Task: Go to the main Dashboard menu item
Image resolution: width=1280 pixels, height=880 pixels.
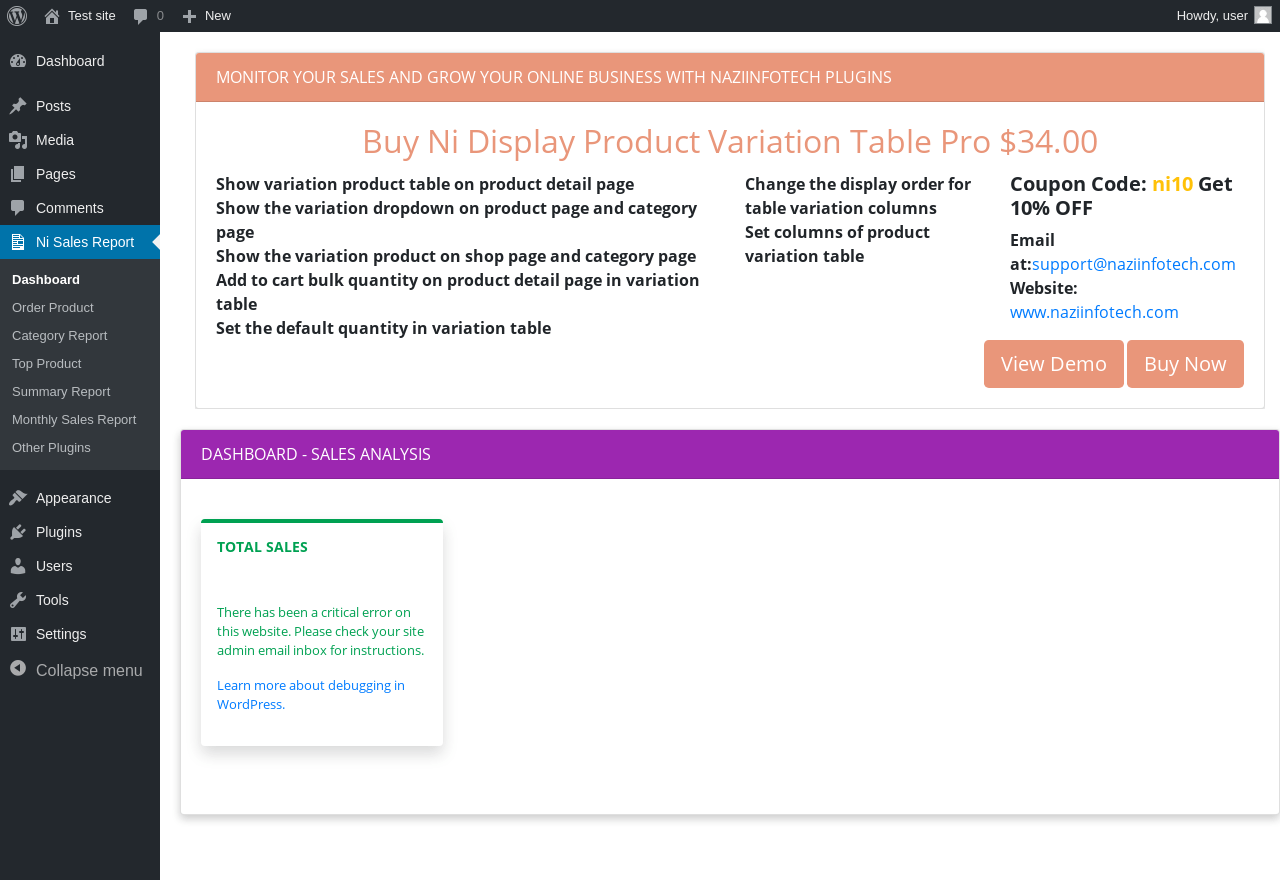Action: click(x=80, y=61)
